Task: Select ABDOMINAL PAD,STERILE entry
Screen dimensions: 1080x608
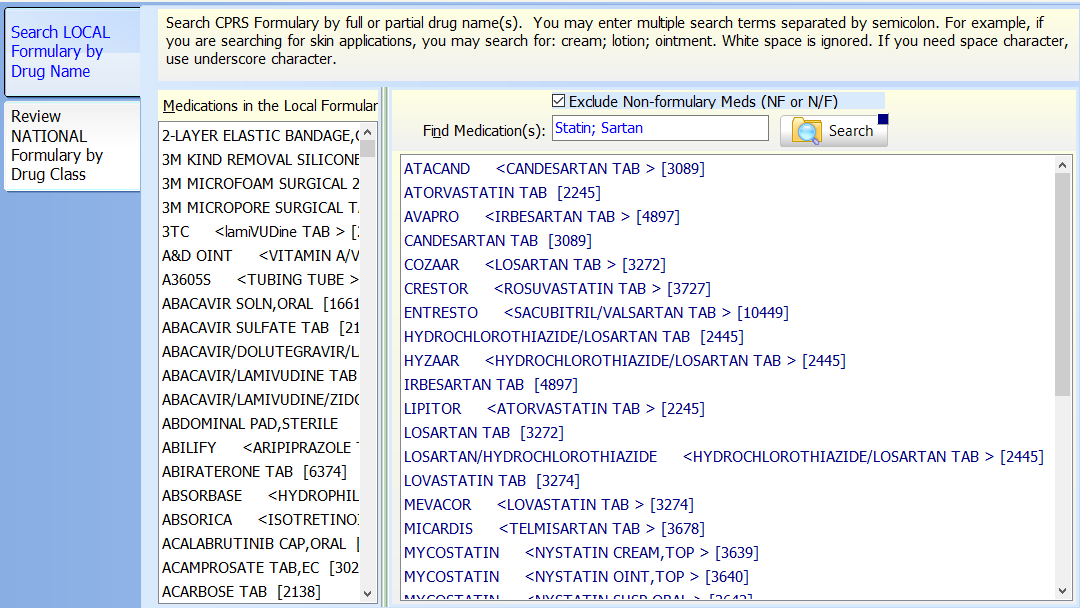Action: tap(260, 424)
